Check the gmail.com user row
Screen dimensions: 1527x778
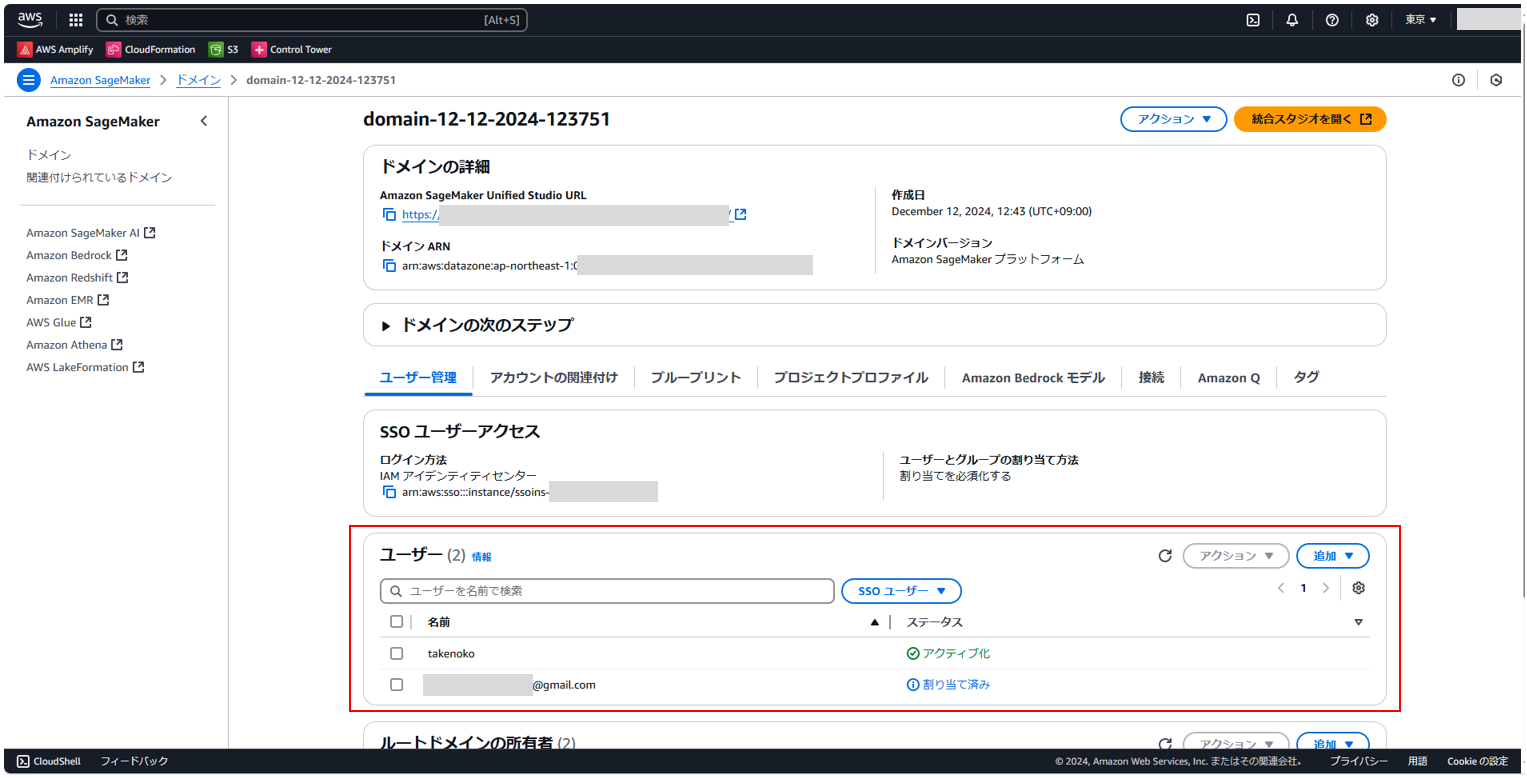click(397, 685)
